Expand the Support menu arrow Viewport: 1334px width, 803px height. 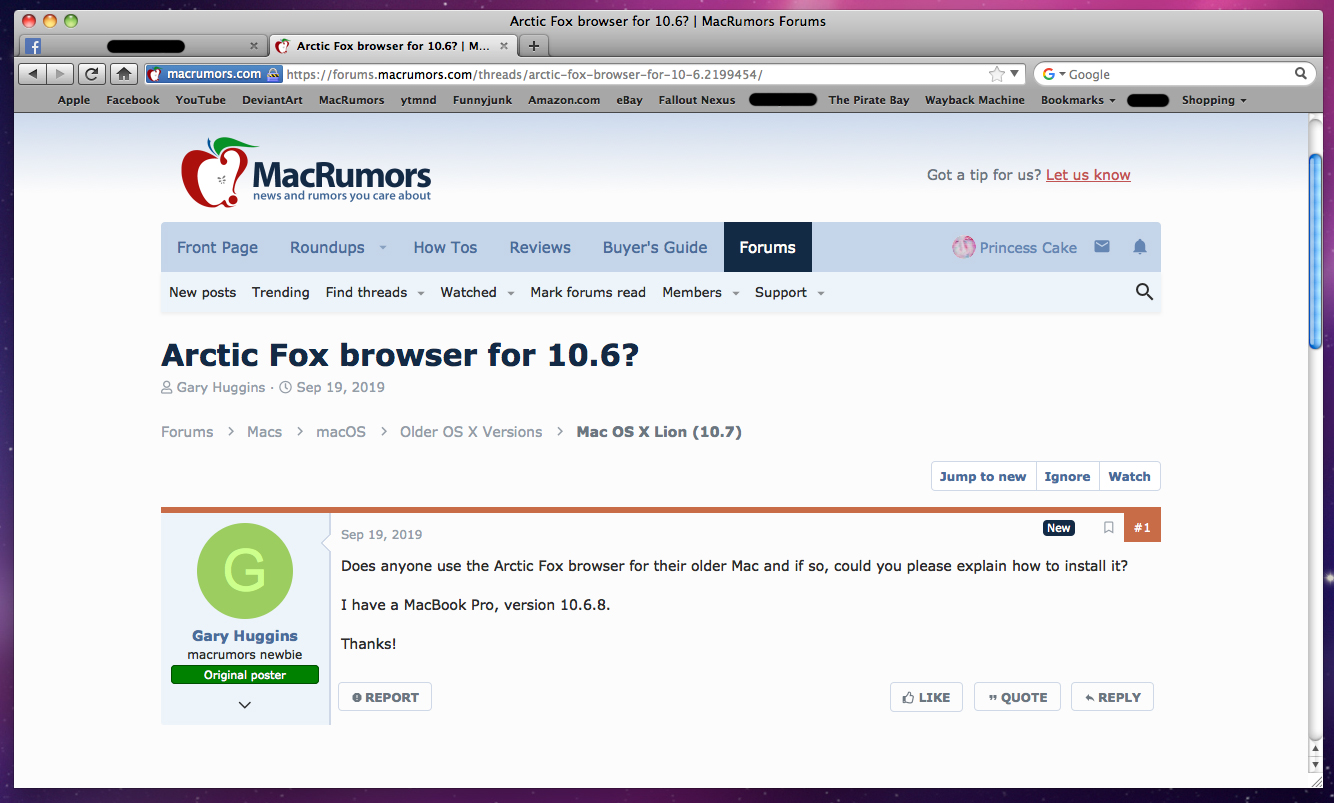(x=821, y=293)
